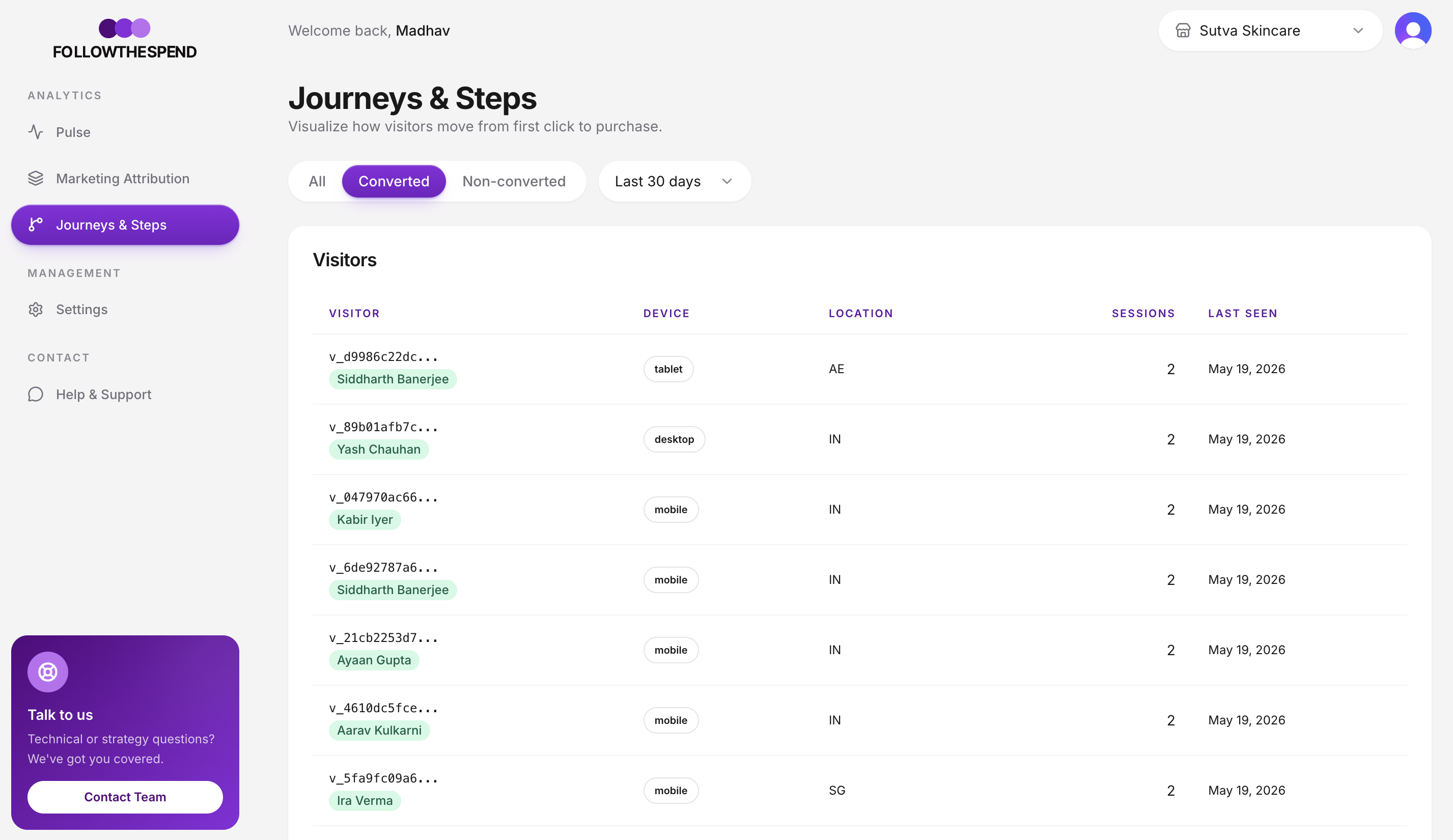This screenshot has height=840, width=1453.
Task: Show All visitors filter
Action: pos(317,181)
